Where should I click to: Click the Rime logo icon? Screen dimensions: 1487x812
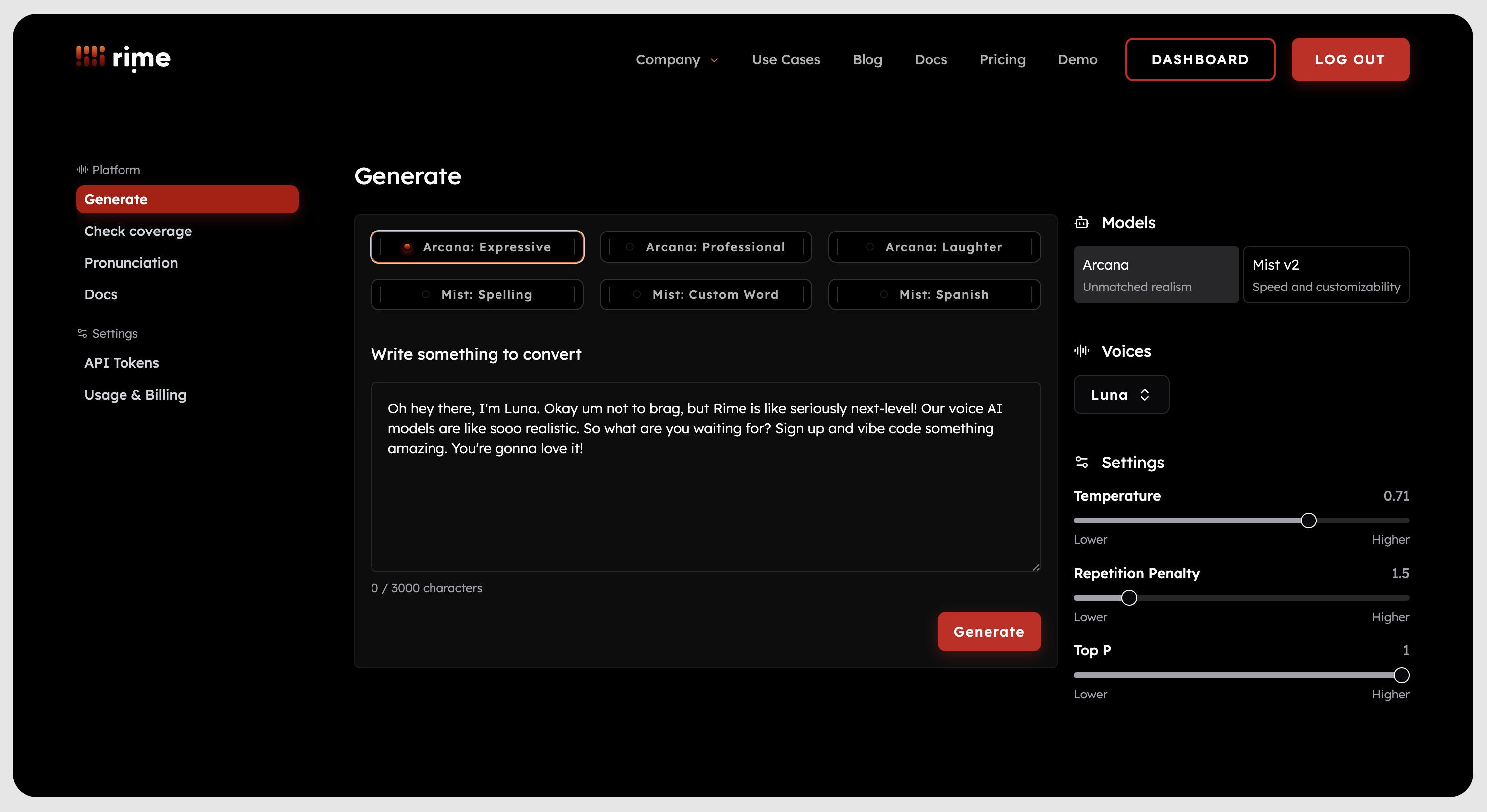coord(91,57)
